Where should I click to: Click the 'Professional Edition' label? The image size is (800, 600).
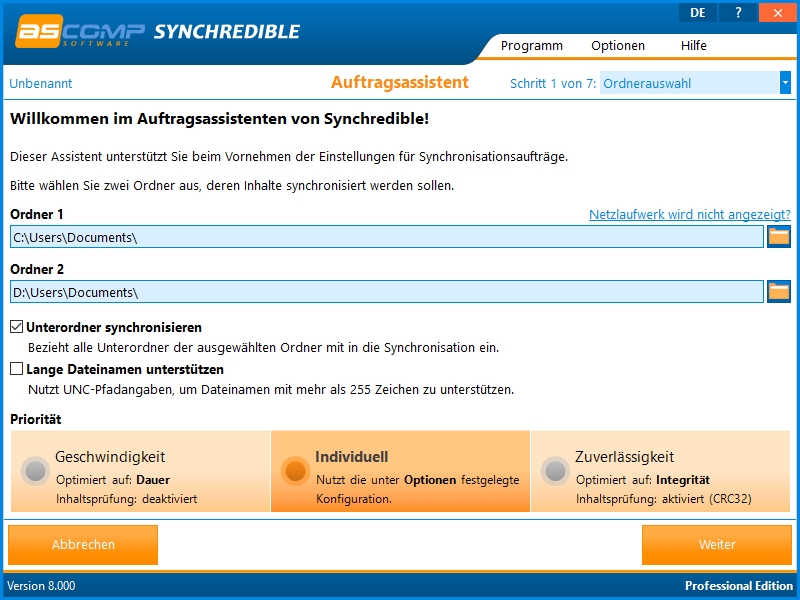739,585
